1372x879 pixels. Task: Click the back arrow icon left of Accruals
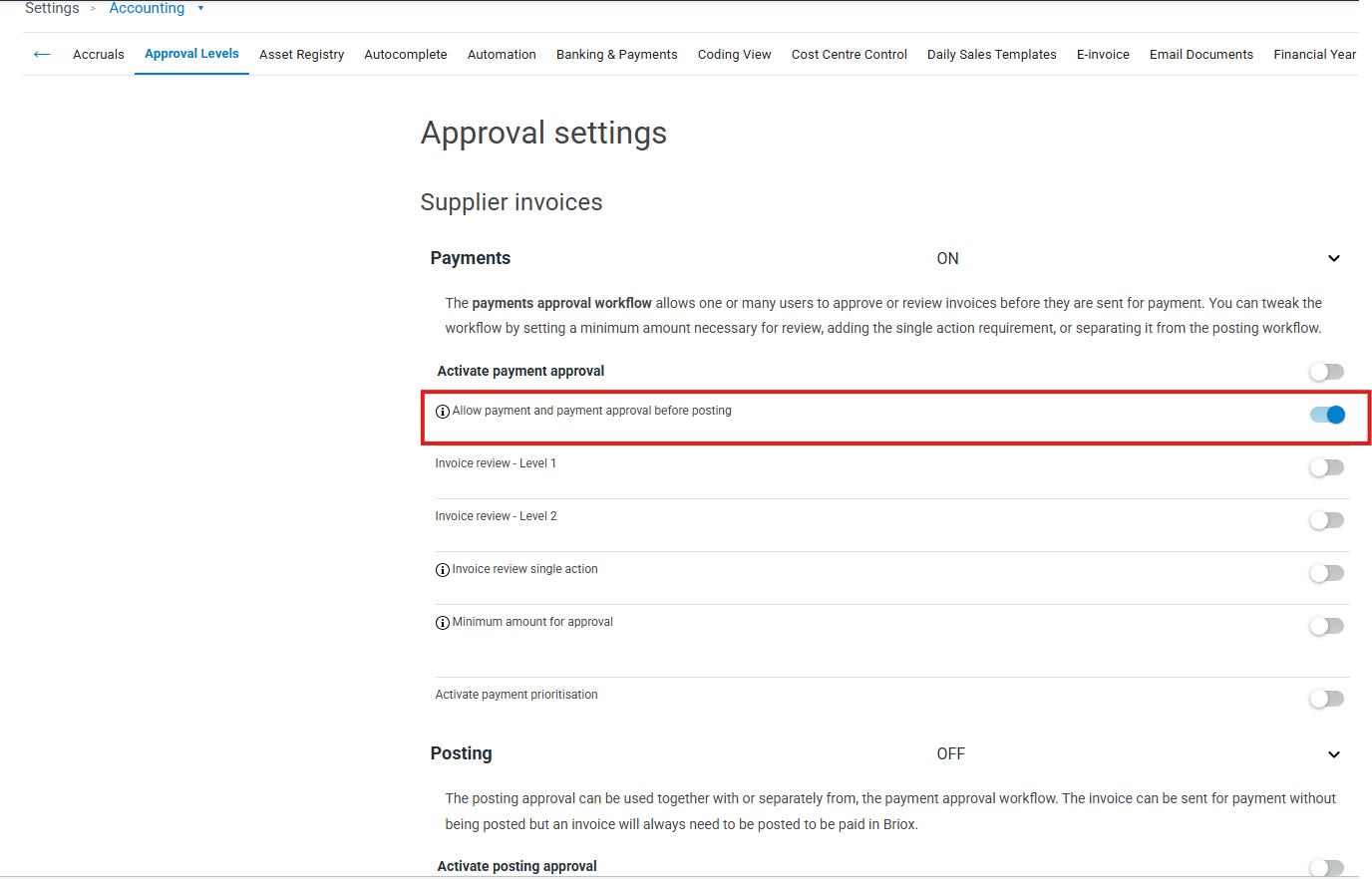(x=42, y=54)
